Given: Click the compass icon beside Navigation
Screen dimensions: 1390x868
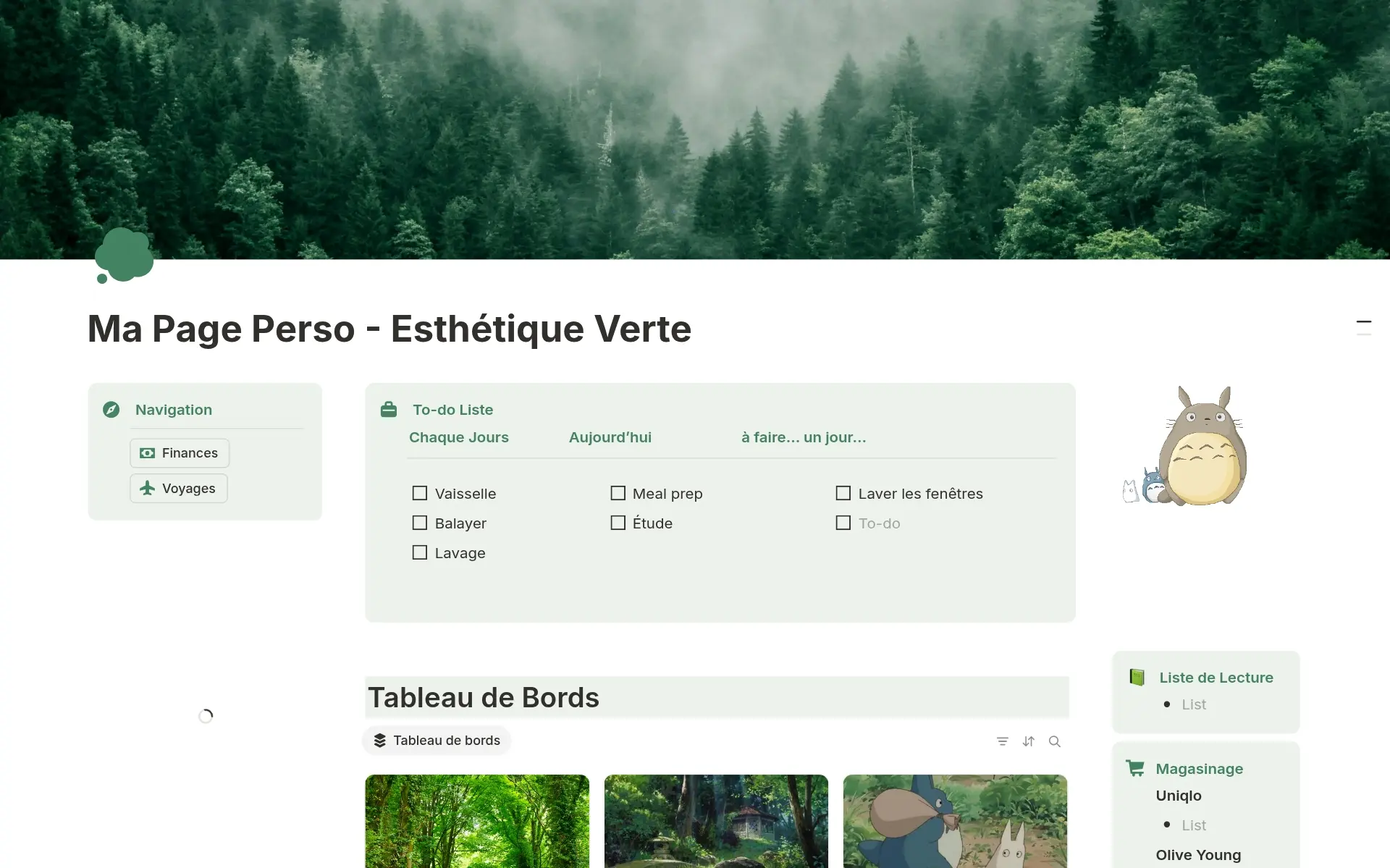Looking at the screenshot, I should coord(111,410).
